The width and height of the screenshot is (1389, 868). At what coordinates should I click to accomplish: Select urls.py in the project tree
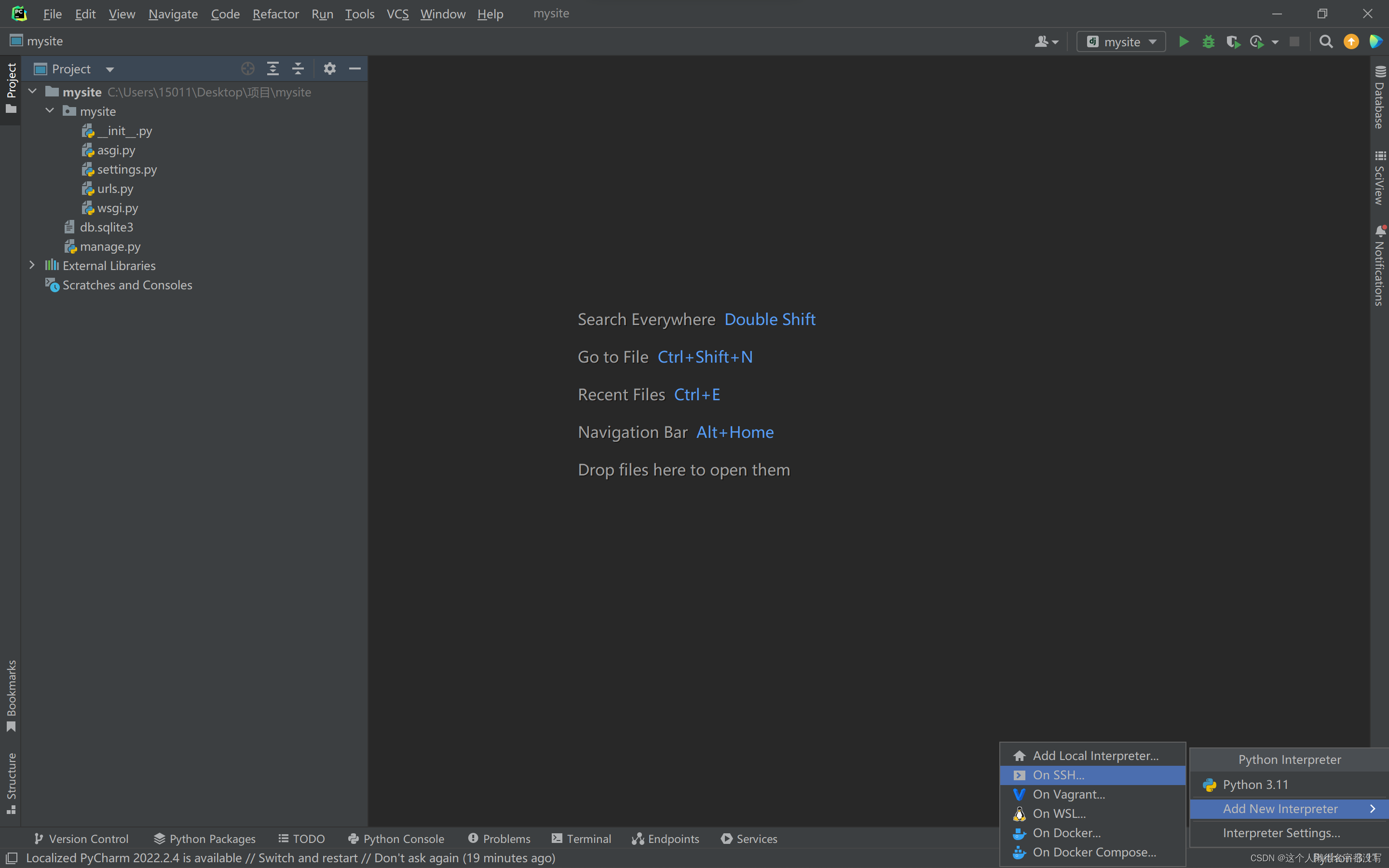[x=108, y=188]
